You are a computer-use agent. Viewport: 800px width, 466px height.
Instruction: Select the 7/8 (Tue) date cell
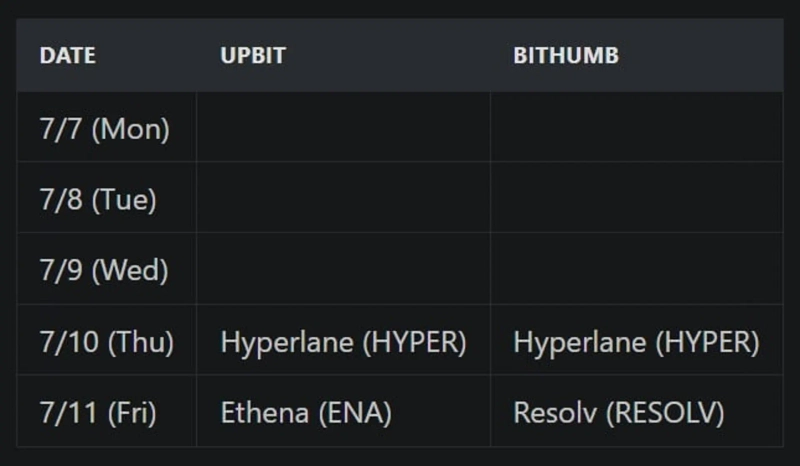[x=98, y=199]
